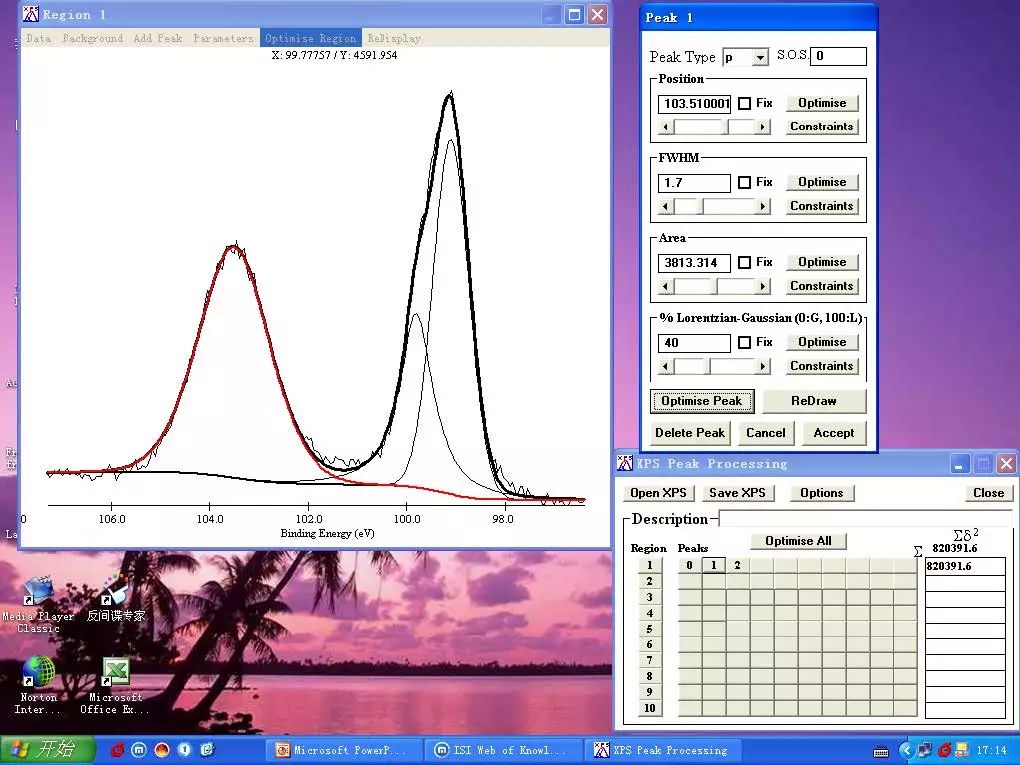Open the Peak Type dropdown
The height and width of the screenshot is (765, 1020).
click(760, 57)
